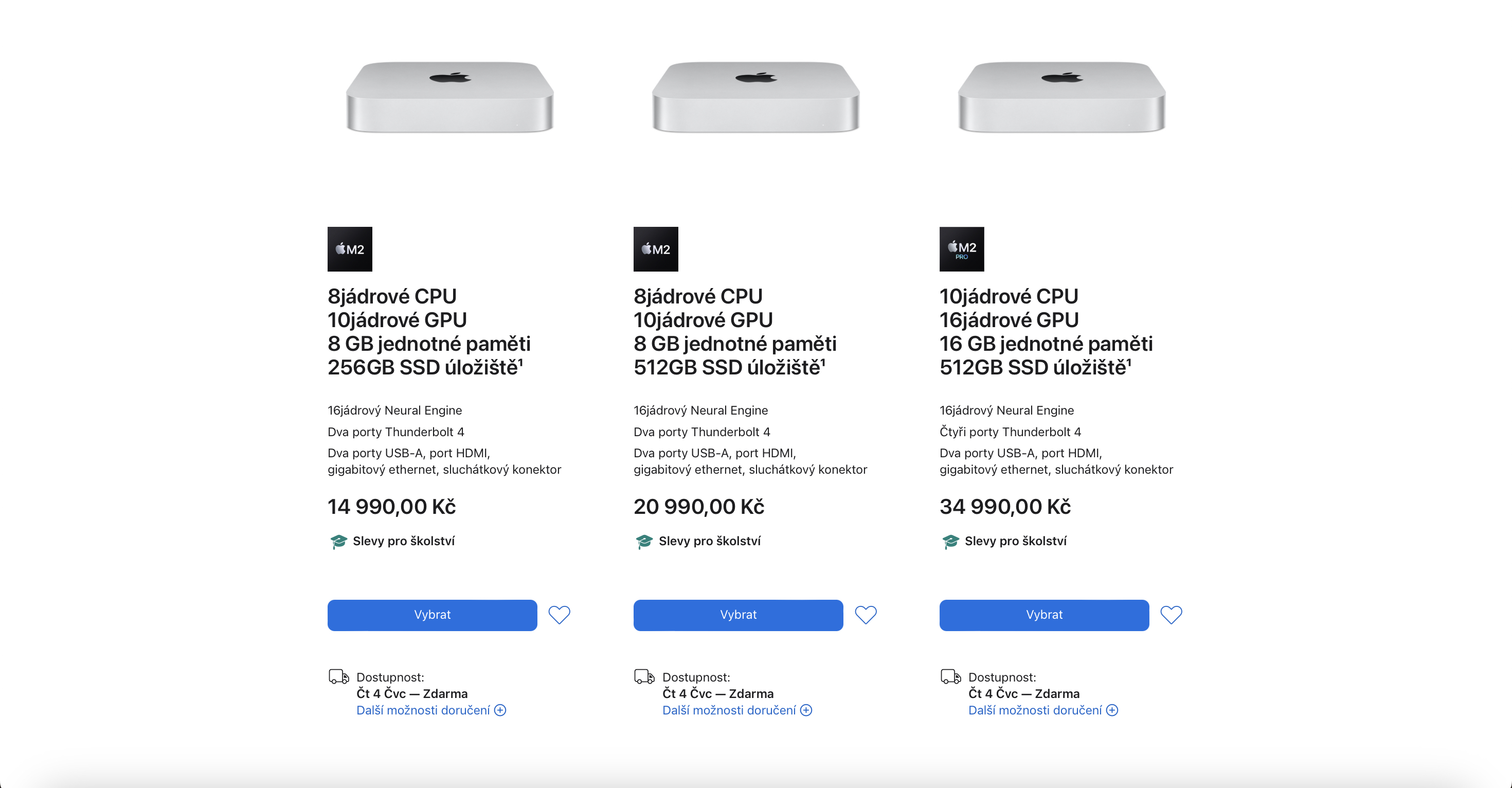Click the graduation cap icon under the M2 Pro model
Screen dimensions: 1512x788
click(950, 542)
